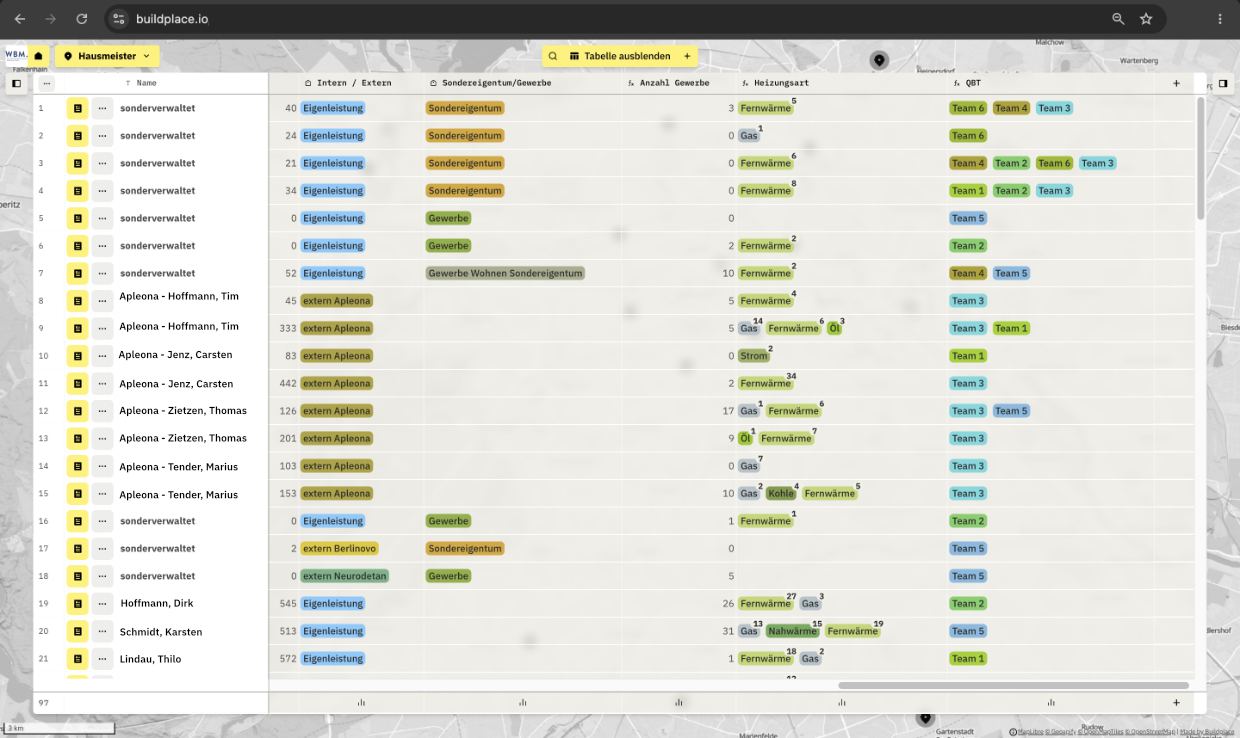The height and width of the screenshot is (738, 1240).
Task: Open chart summary under Sondereigentum/Gewerbe column
Action: [x=522, y=703]
